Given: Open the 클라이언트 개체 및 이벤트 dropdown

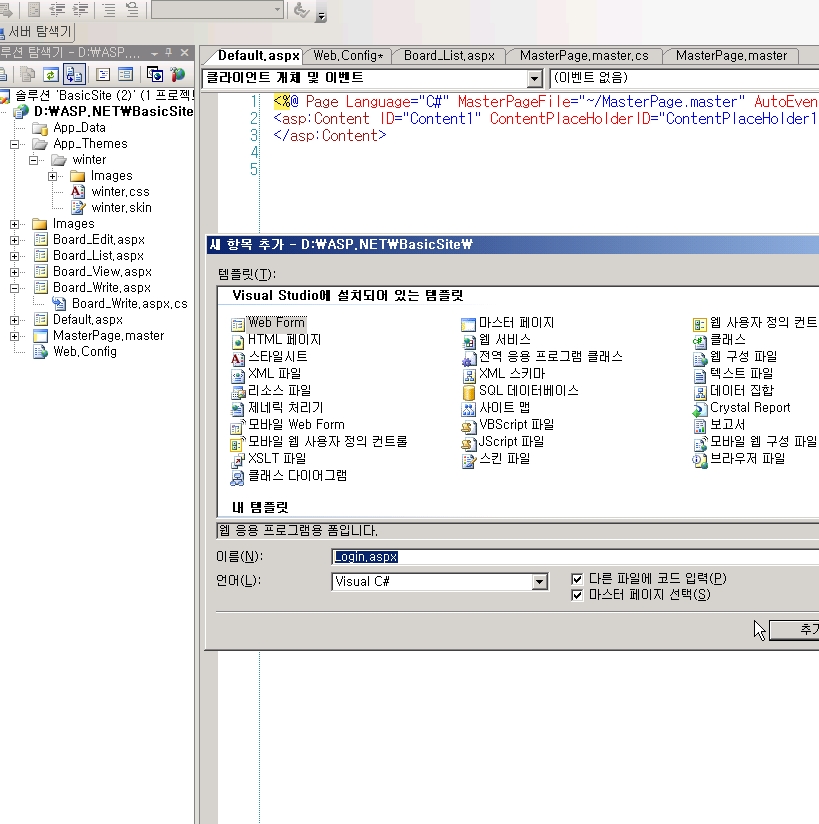Looking at the screenshot, I should pyautogui.click(x=534, y=78).
